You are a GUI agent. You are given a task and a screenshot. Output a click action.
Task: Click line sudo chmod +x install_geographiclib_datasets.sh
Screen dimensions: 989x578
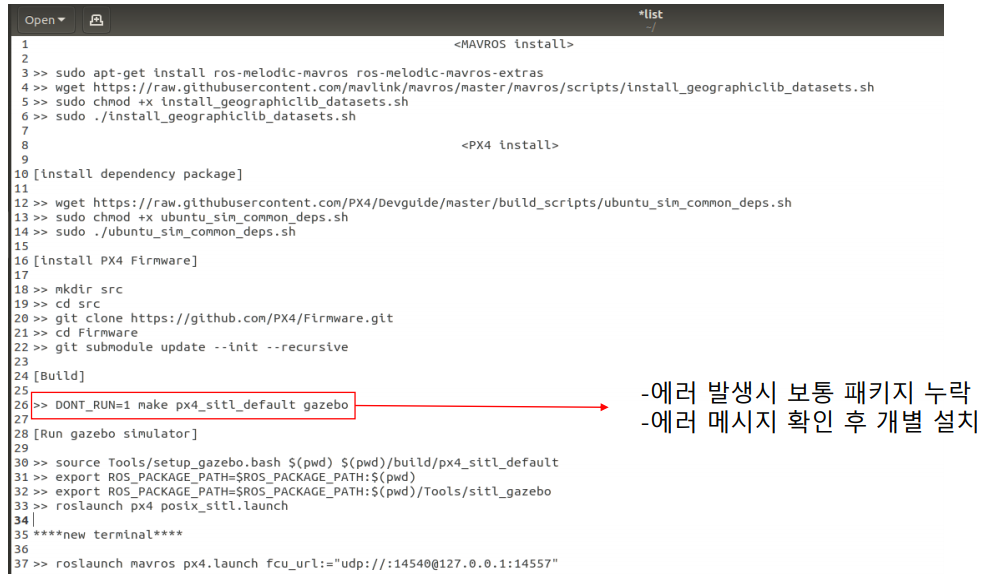(x=221, y=102)
